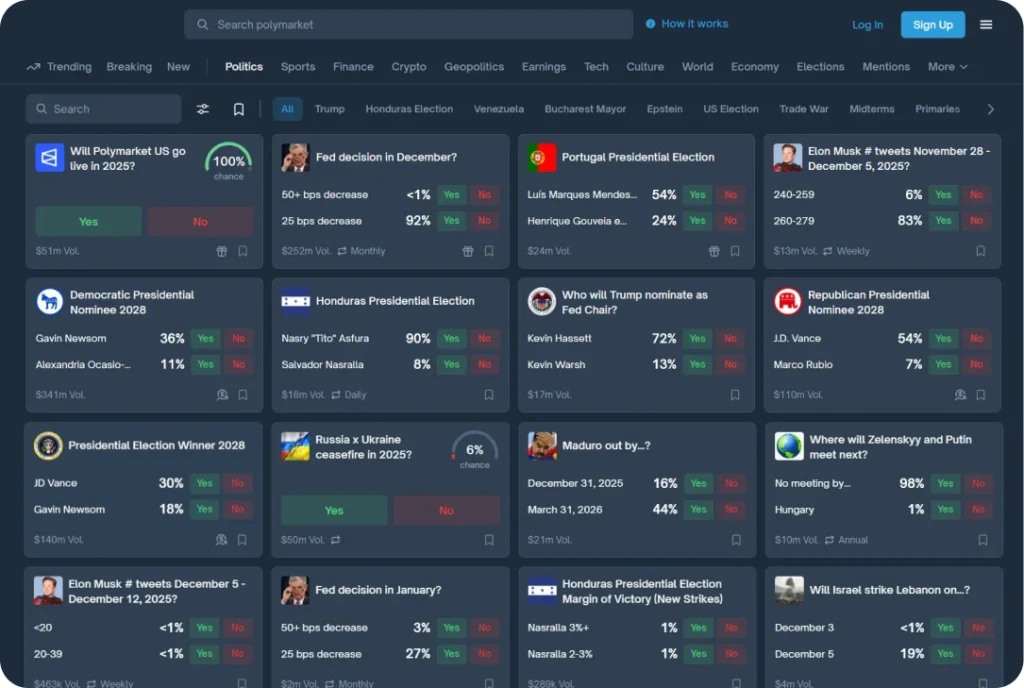1024x688 pixels.
Task: Buy No on Russia x Ukraine ceasefire
Action: click(447, 510)
